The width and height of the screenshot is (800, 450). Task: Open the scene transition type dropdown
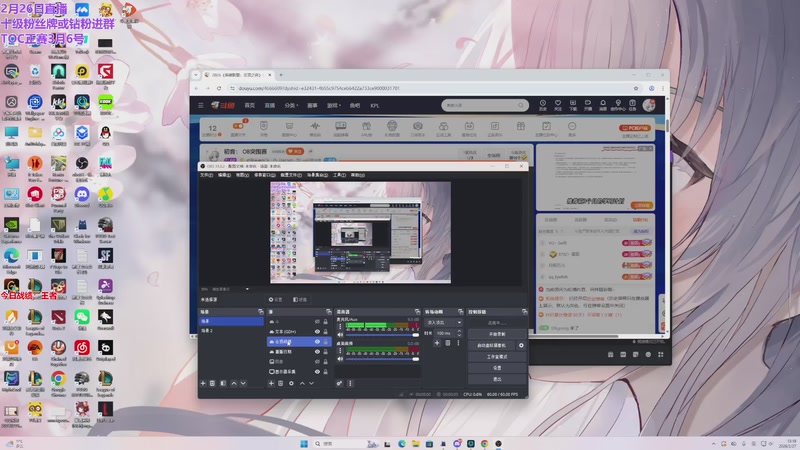443,323
